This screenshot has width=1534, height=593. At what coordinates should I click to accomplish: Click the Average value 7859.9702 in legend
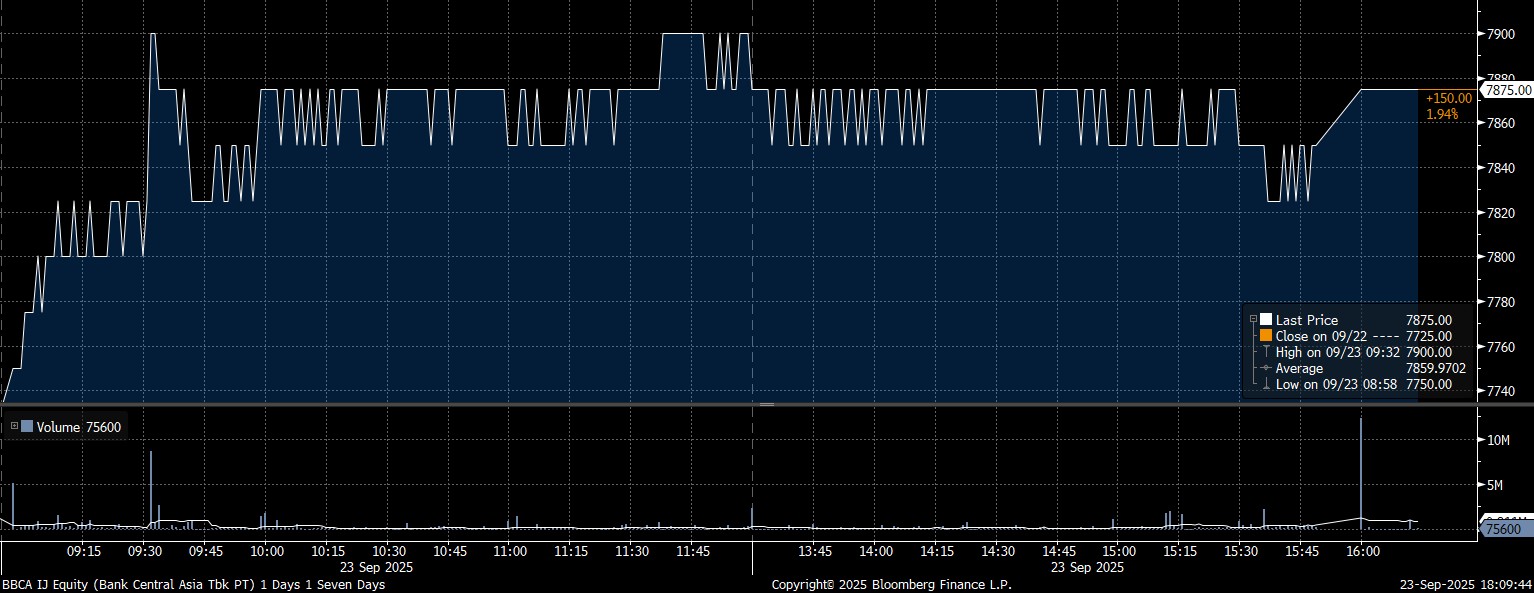(x=1435, y=369)
